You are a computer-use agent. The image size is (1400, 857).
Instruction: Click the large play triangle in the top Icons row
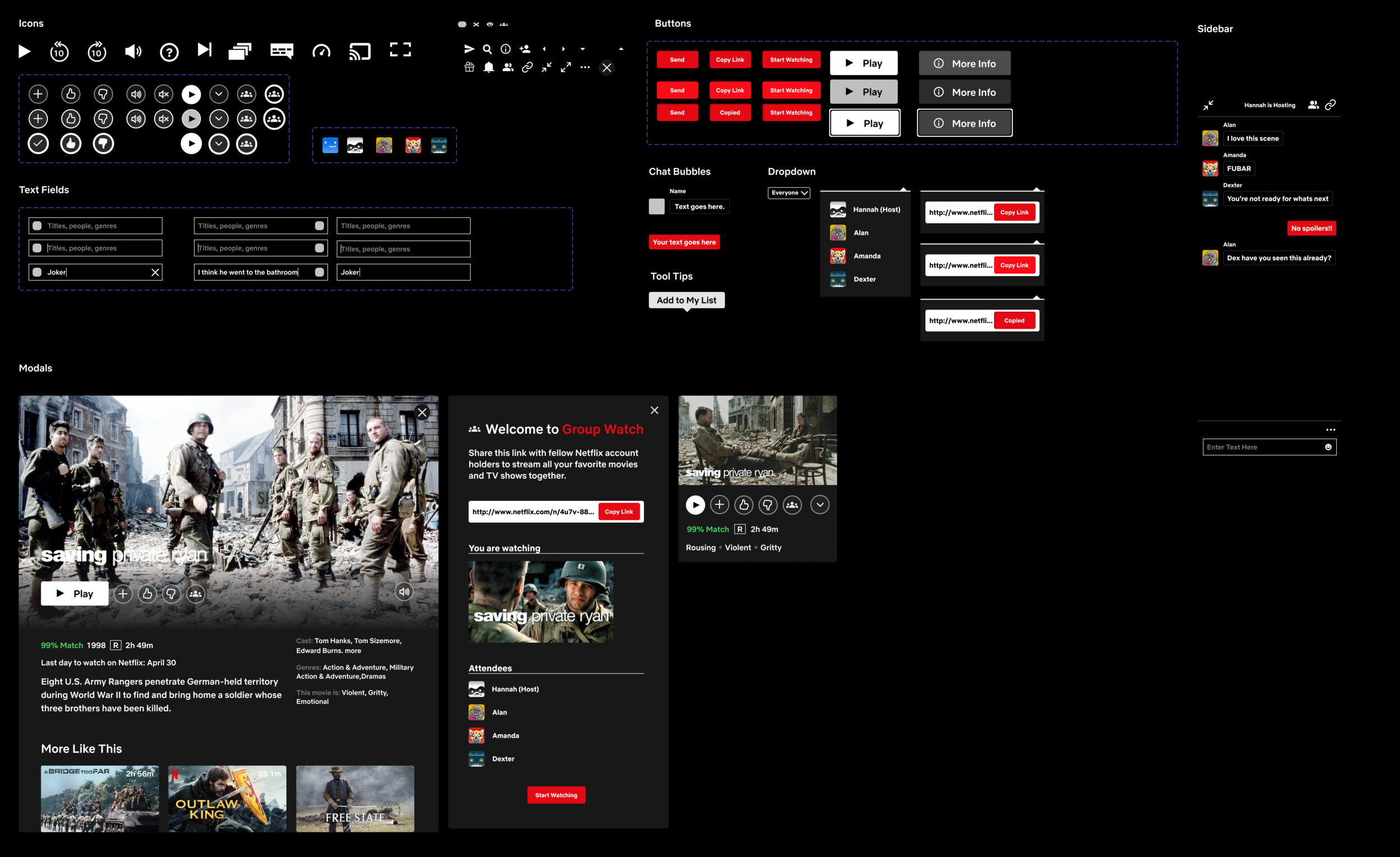tap(25, 52)
